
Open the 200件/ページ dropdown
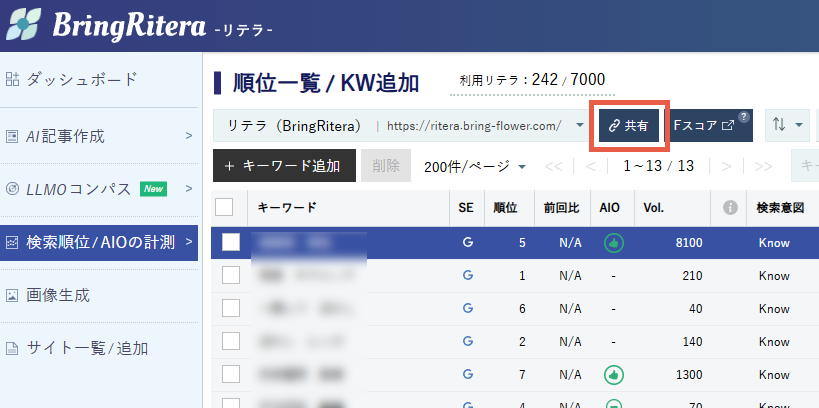pyautogui.click(x=474, y=167)
